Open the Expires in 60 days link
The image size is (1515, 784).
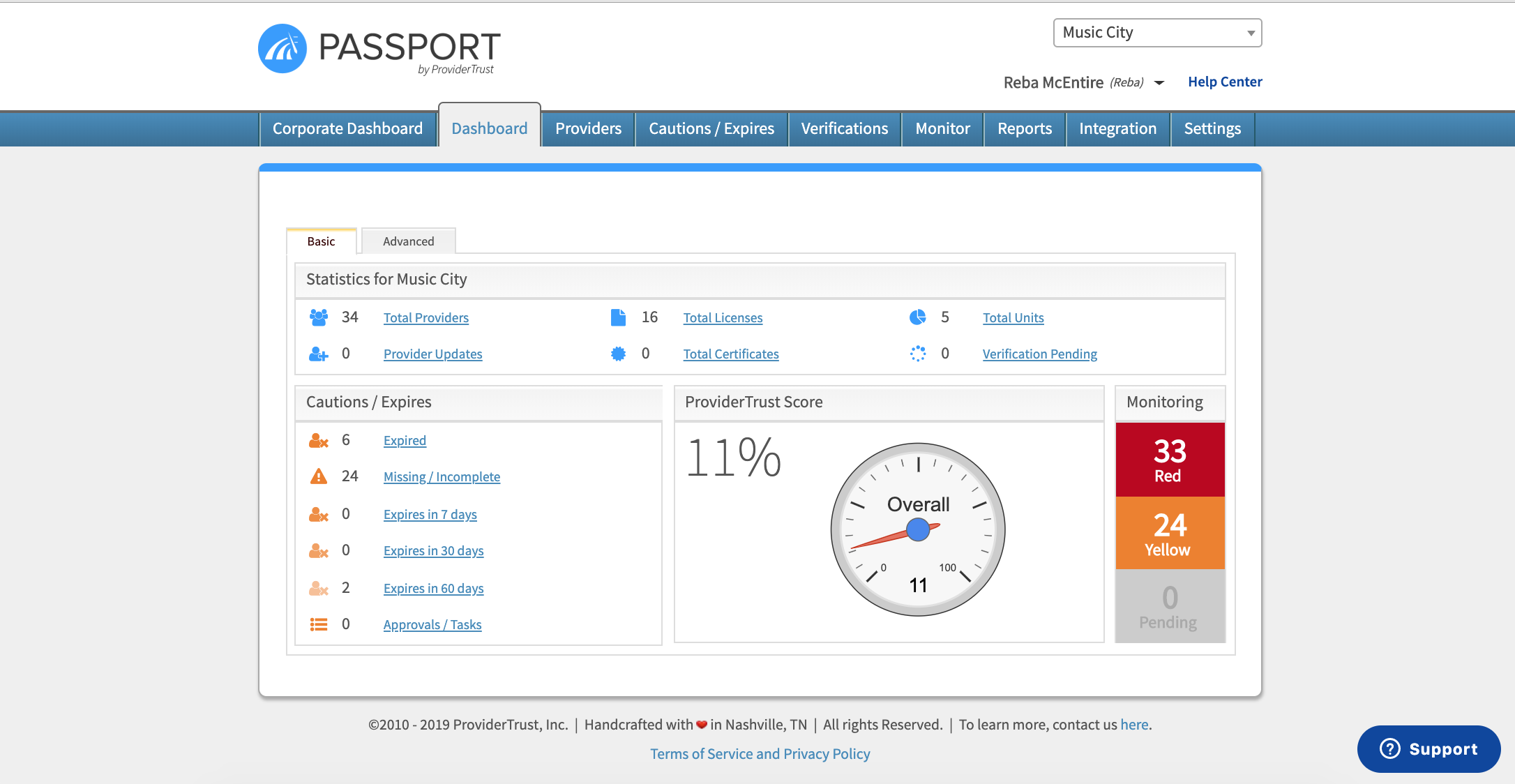[x=433, y=589]
